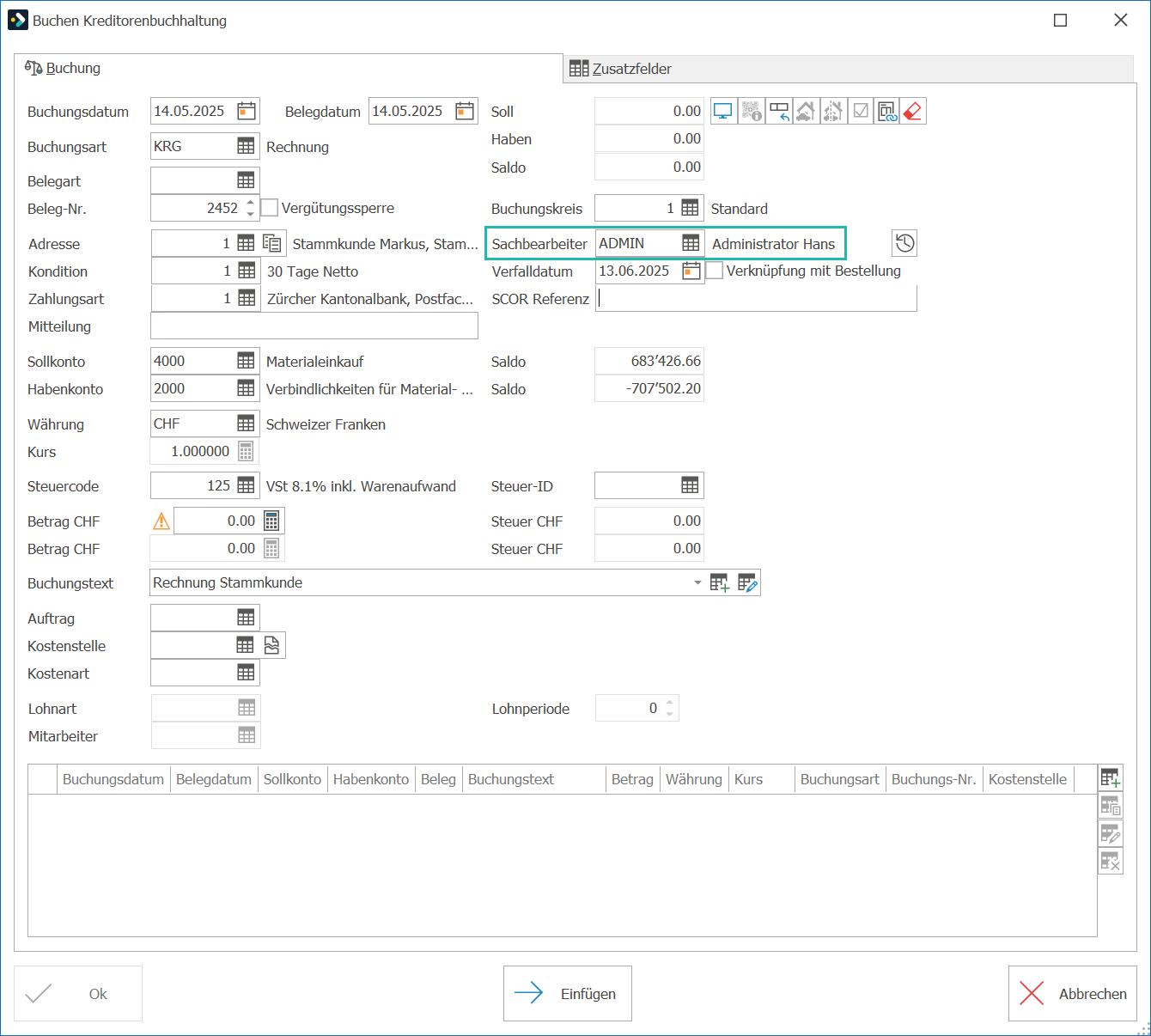Open lookup table for Steuercode
The width and height of the screenshot is (1151, 1036).
click(246, 485)
